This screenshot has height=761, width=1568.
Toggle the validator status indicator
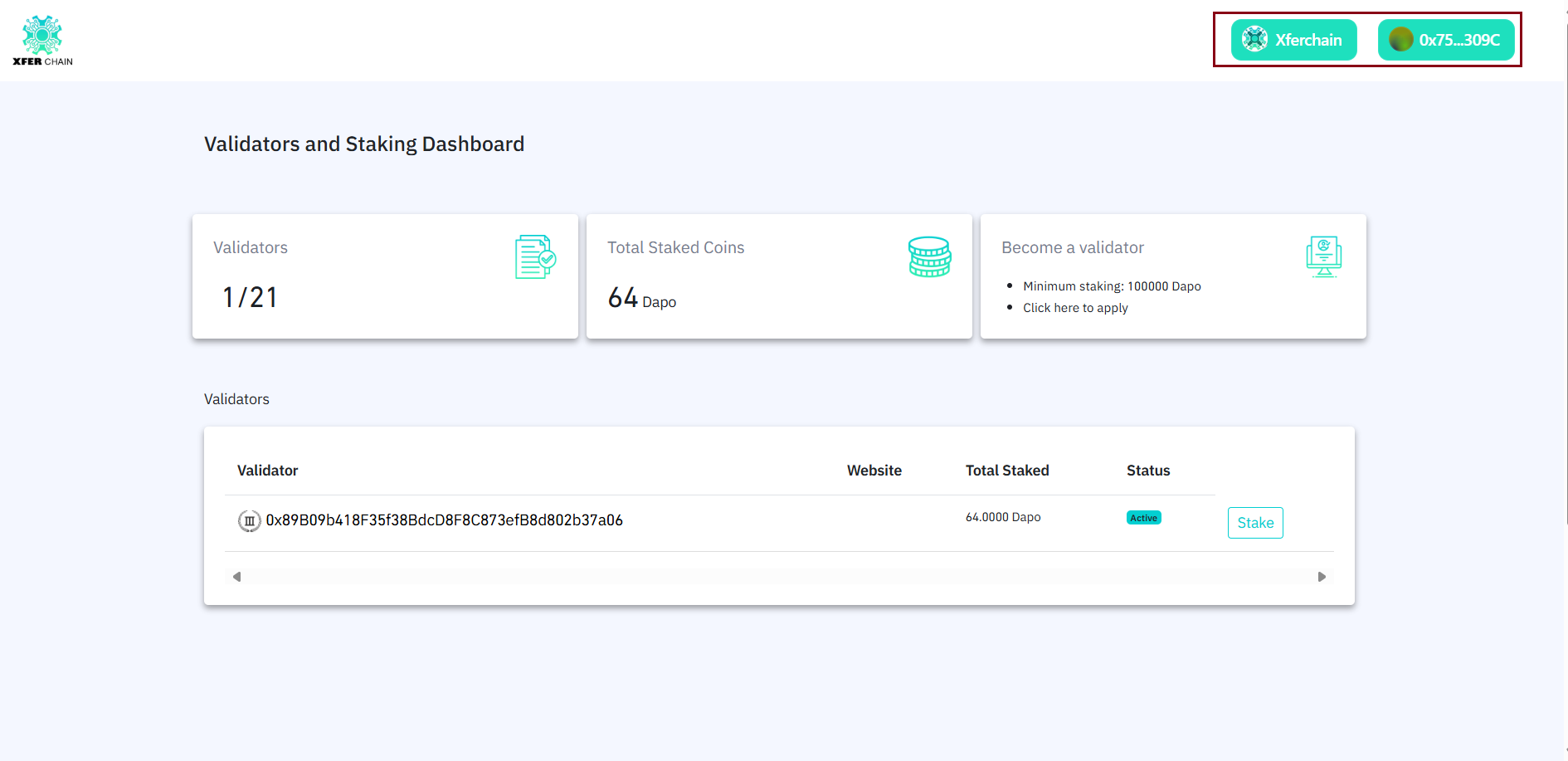tap(1143, 517)
